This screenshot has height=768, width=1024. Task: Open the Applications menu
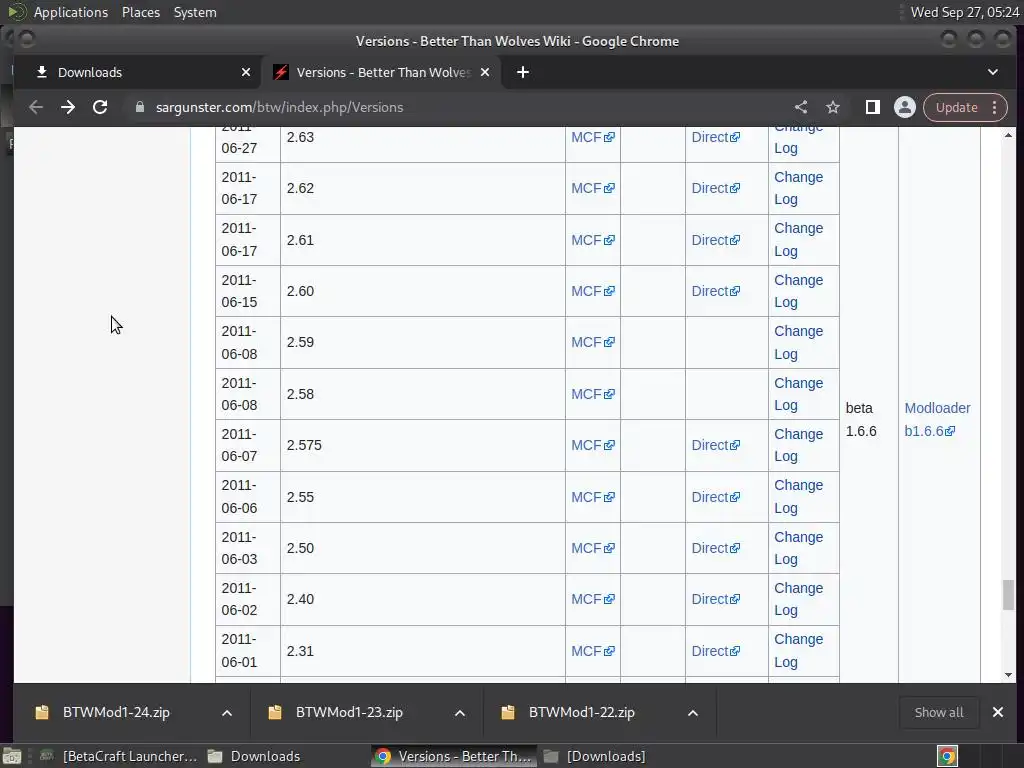tap(71, 12)
